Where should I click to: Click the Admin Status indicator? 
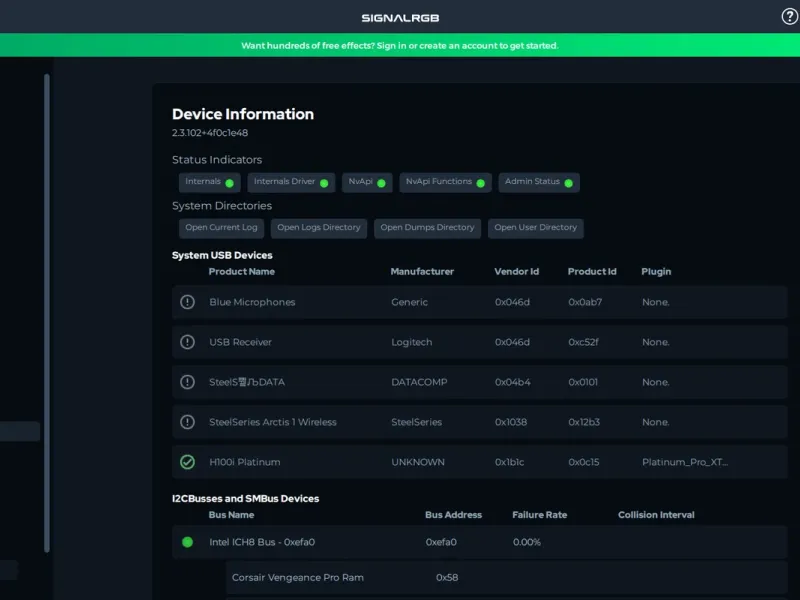(x=539, y=182)
